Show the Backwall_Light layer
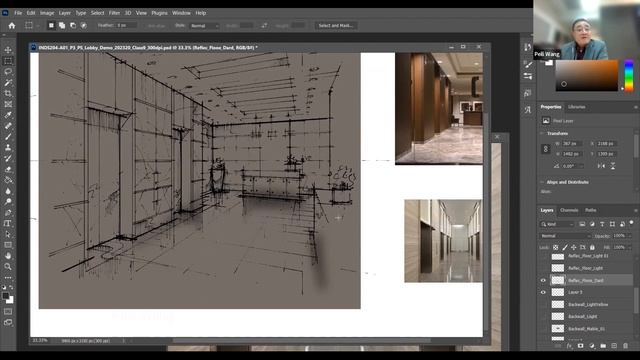The height and width of the screenshot is (360, 640). click(x=543, y=316)
